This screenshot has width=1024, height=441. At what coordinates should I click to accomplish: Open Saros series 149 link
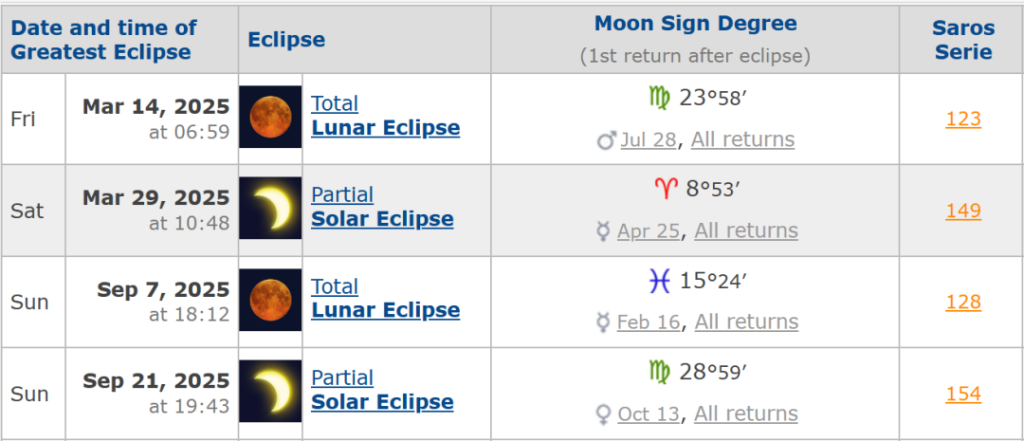[963, 210]
